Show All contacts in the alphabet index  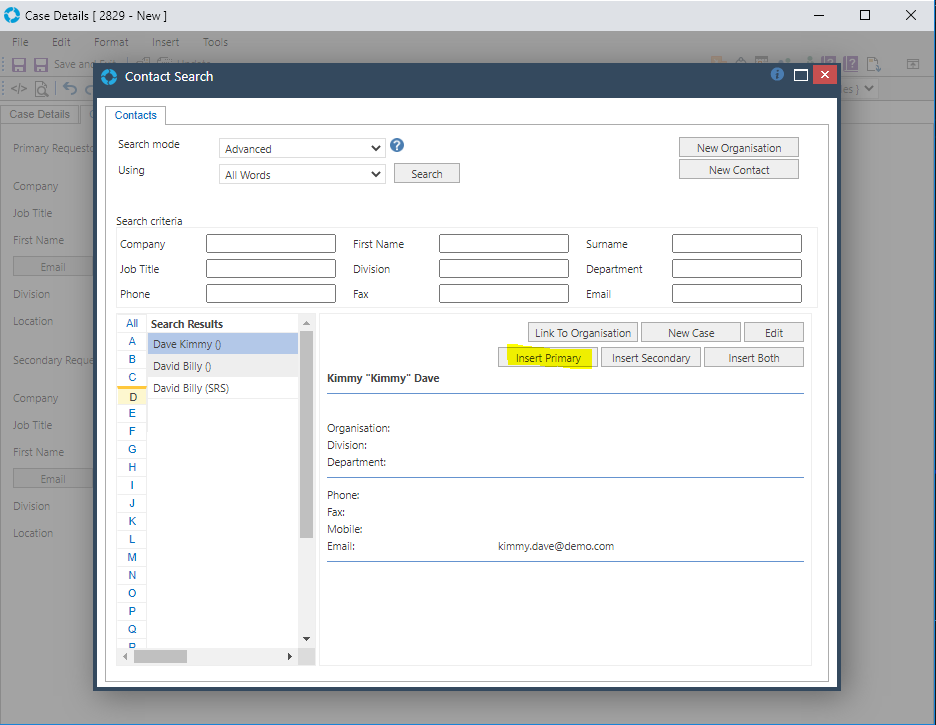point(132,323)
